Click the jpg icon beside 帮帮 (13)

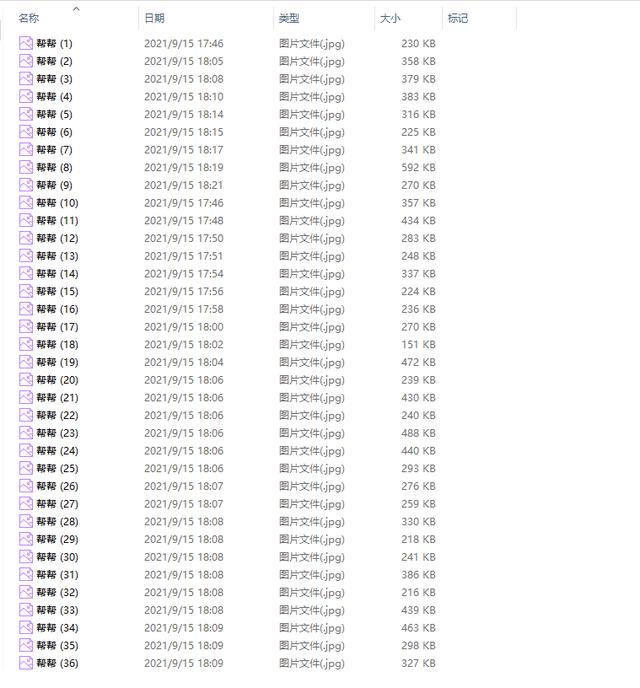(26, 255)
